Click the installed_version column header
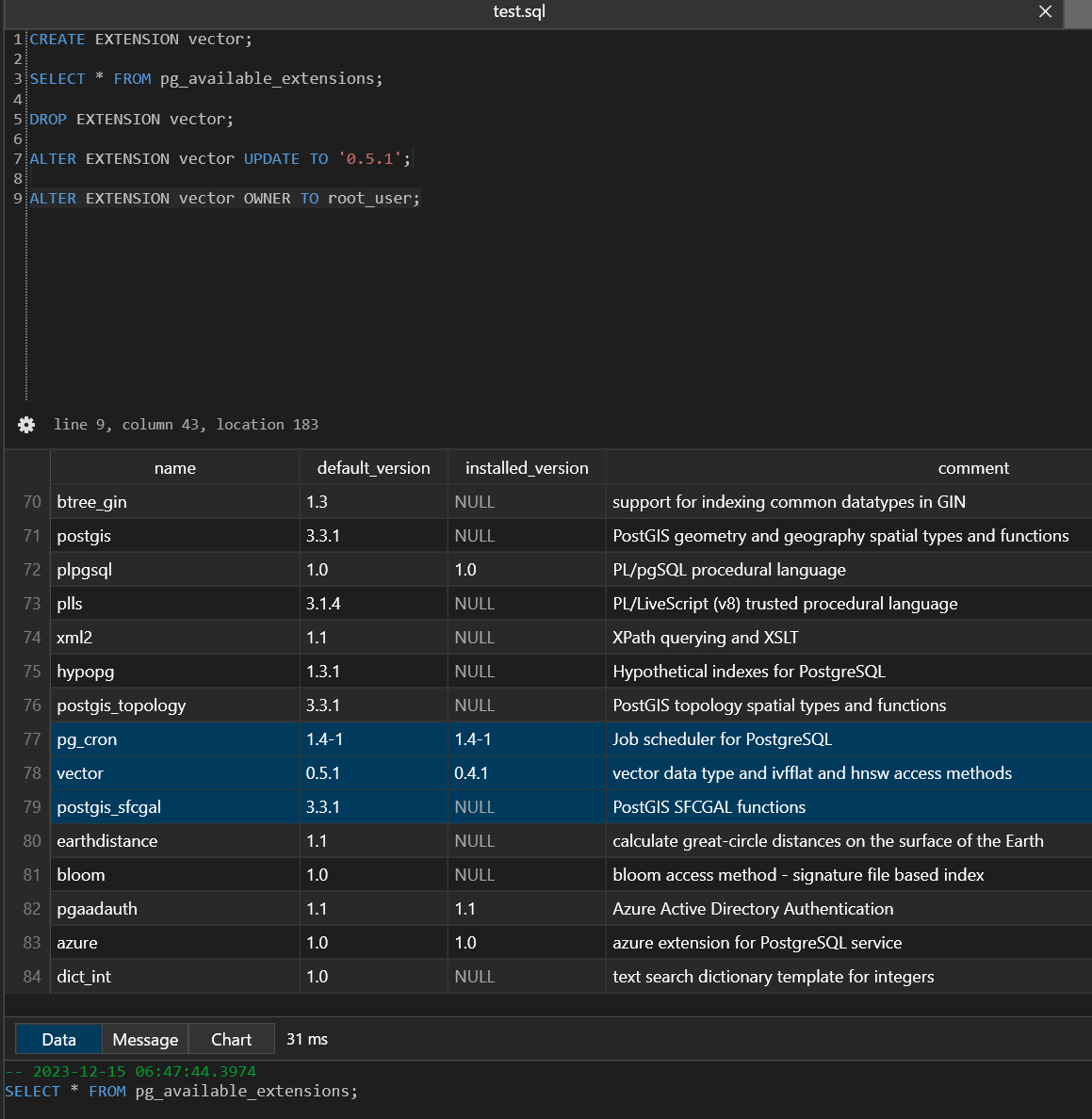The image size is (1092, 1119). click(527, 467)
